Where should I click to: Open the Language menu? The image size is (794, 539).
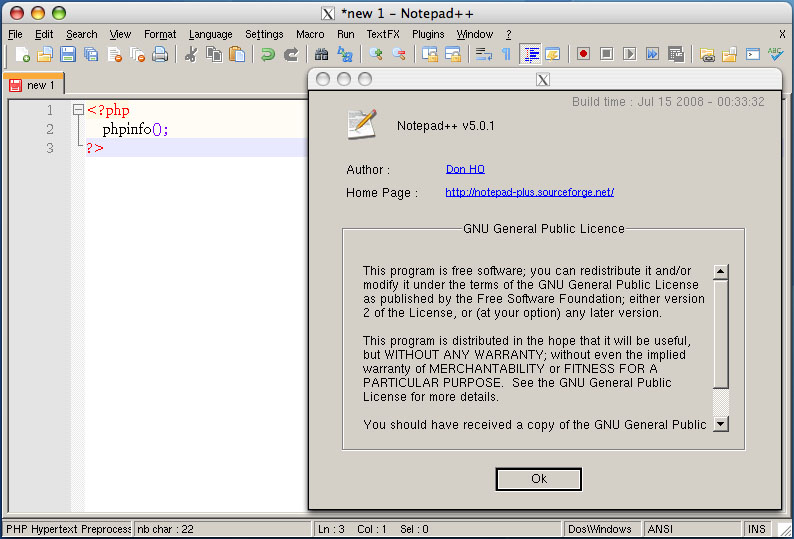tap(210, 34)
